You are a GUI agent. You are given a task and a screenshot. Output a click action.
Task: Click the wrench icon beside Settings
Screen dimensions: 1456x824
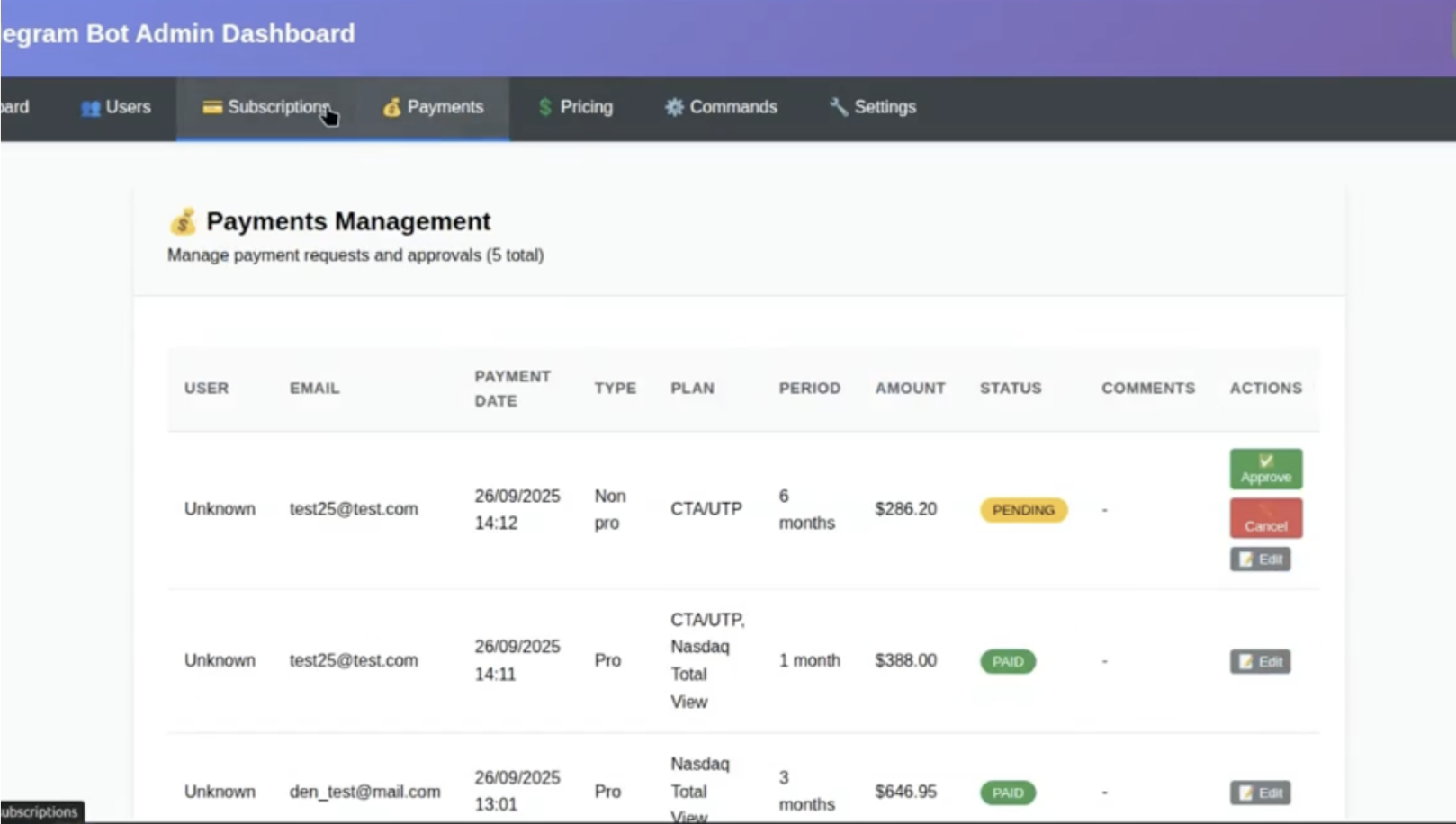point(838,107)
